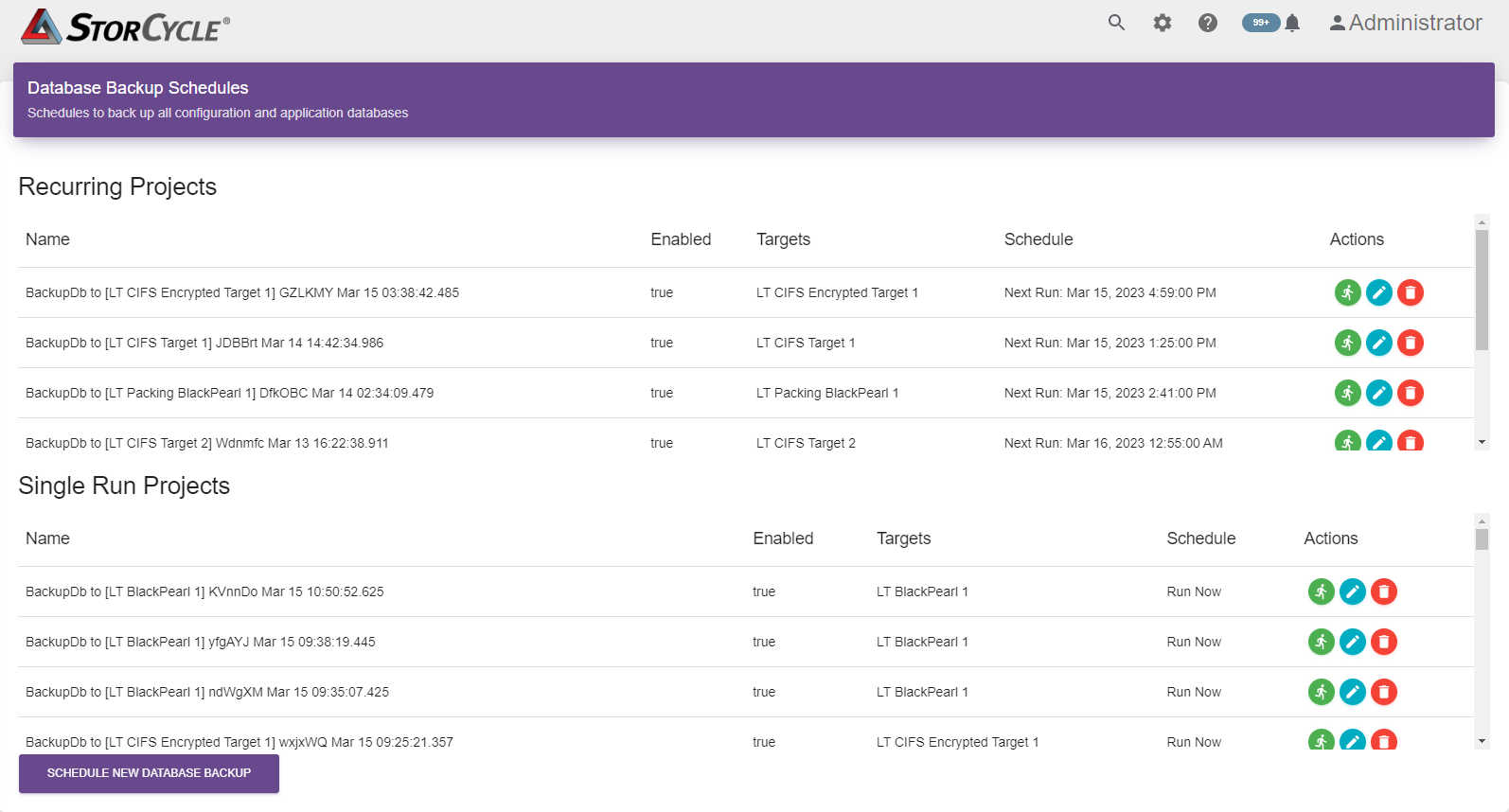Select the wxjxWQ Mar 15 09:25:21.357 row name

240,742
